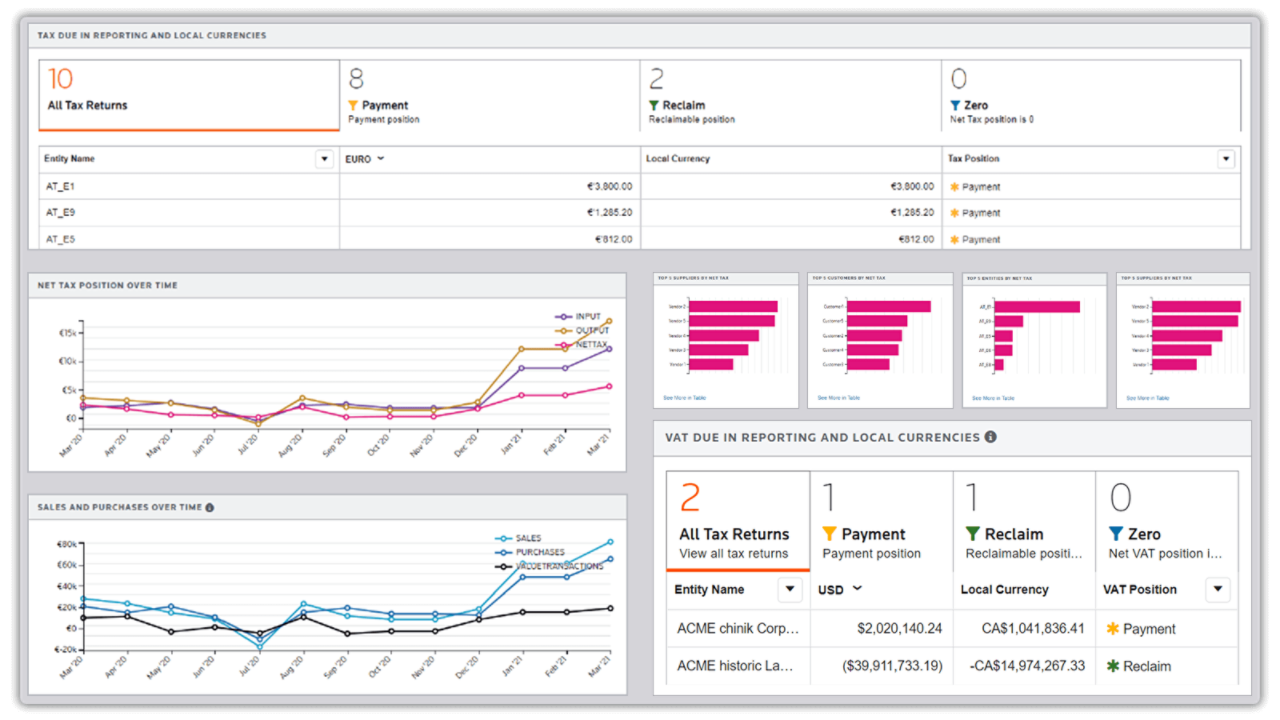Click the orange Payment filter funnel icon

click(353, 105)
